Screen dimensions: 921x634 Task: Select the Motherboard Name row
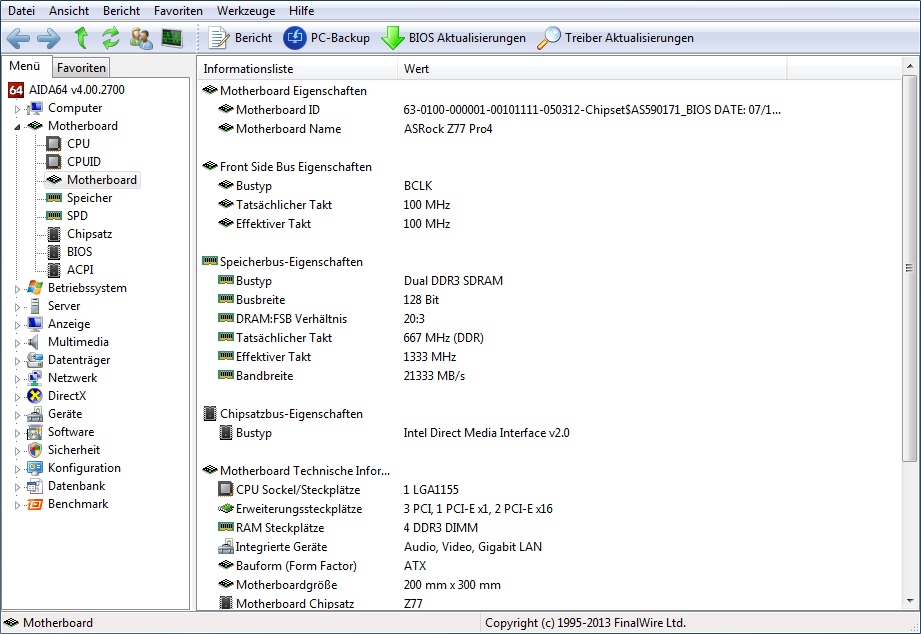click(x=549, y=129)
